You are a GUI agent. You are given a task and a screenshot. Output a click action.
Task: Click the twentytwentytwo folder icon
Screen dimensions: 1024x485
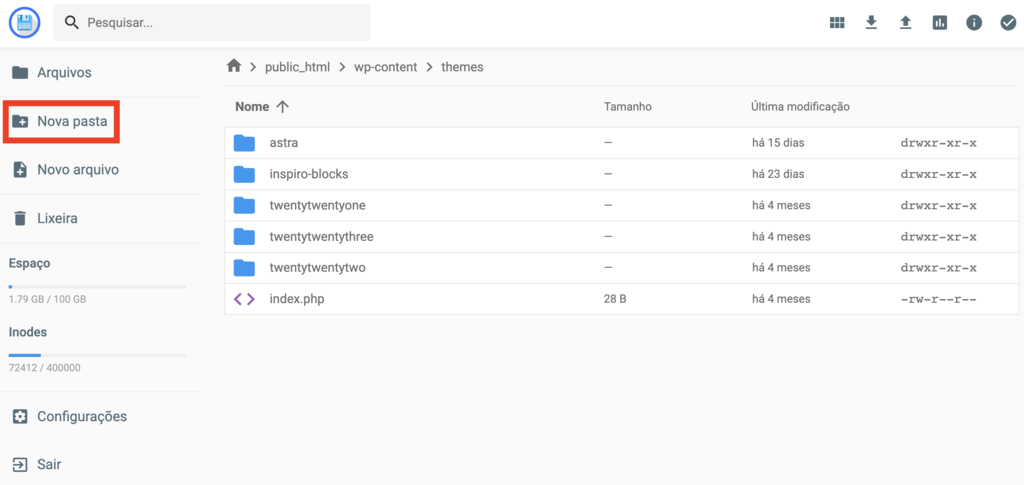point(244,268)
